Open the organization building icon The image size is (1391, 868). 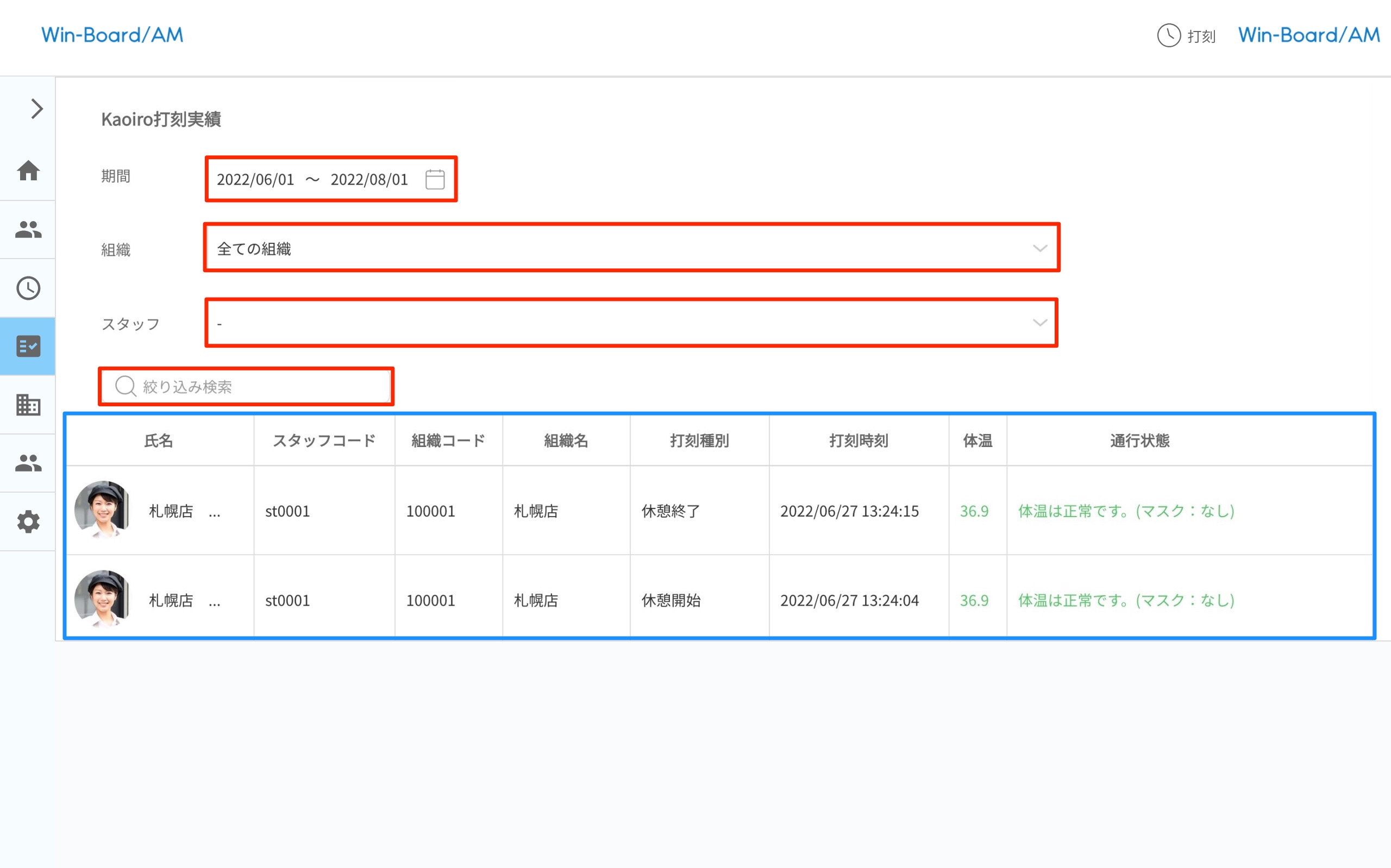28,405
